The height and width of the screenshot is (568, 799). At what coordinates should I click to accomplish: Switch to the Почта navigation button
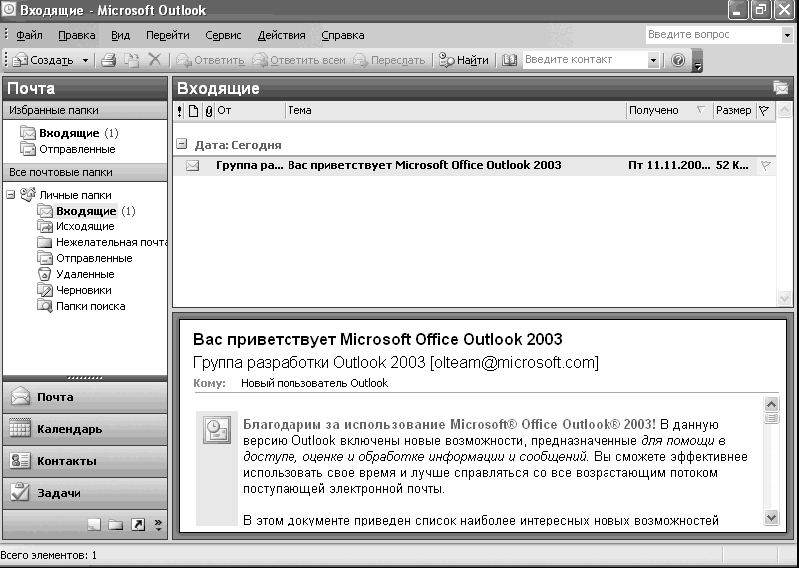point(85,397)
